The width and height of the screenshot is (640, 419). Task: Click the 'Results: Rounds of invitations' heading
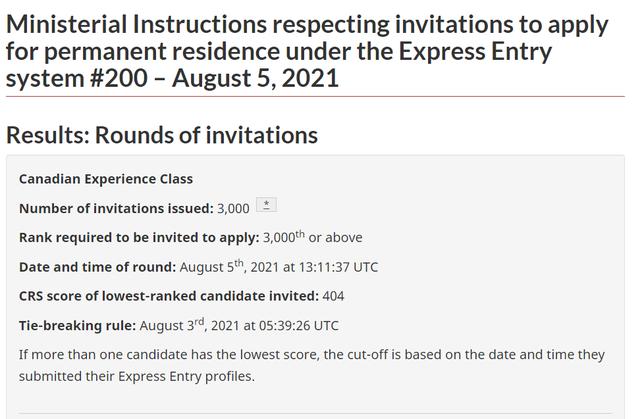162,135
